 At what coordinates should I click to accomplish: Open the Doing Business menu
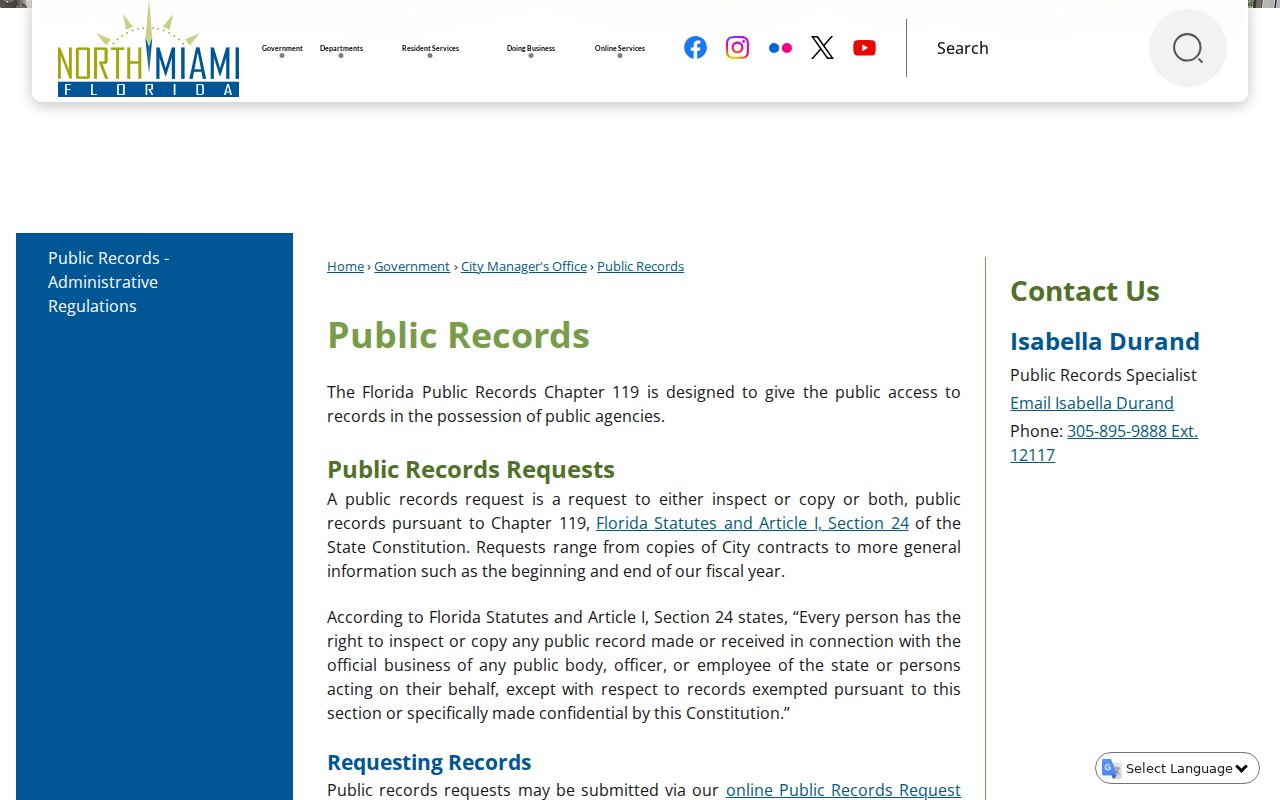click(x=530, y=48)
